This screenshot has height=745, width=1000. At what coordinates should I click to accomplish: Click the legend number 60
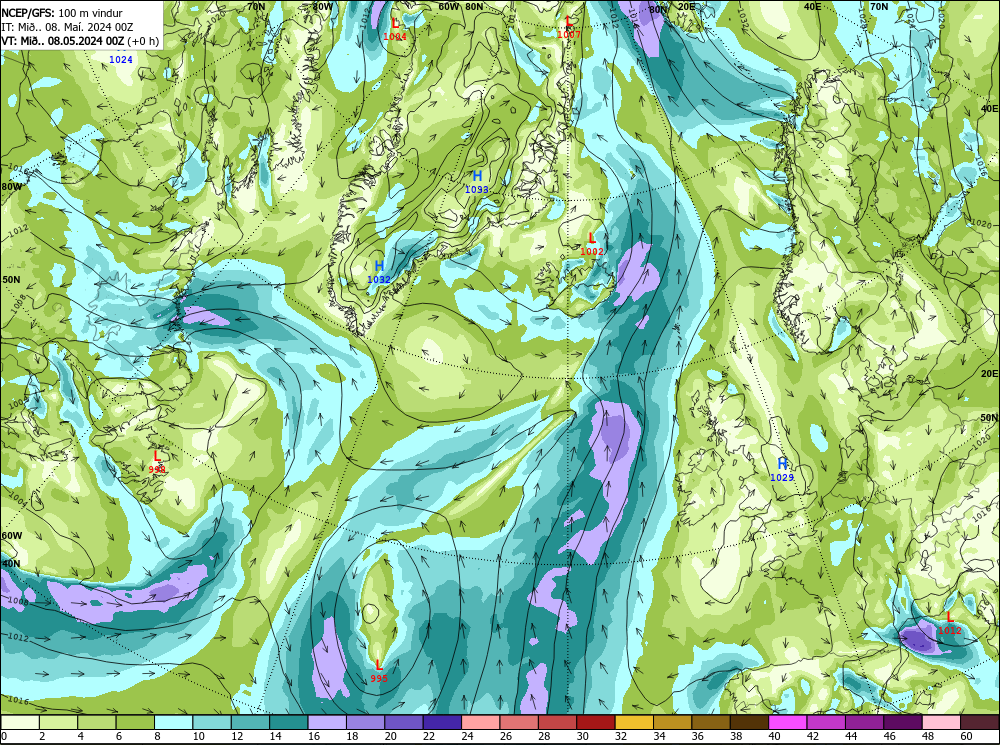[x=966, y=736]
